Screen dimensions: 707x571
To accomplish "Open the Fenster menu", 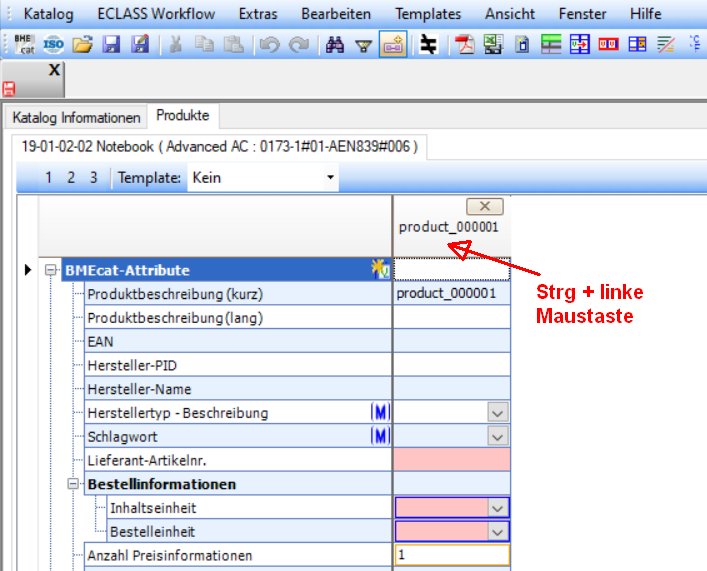I will [x=582, y=14].
